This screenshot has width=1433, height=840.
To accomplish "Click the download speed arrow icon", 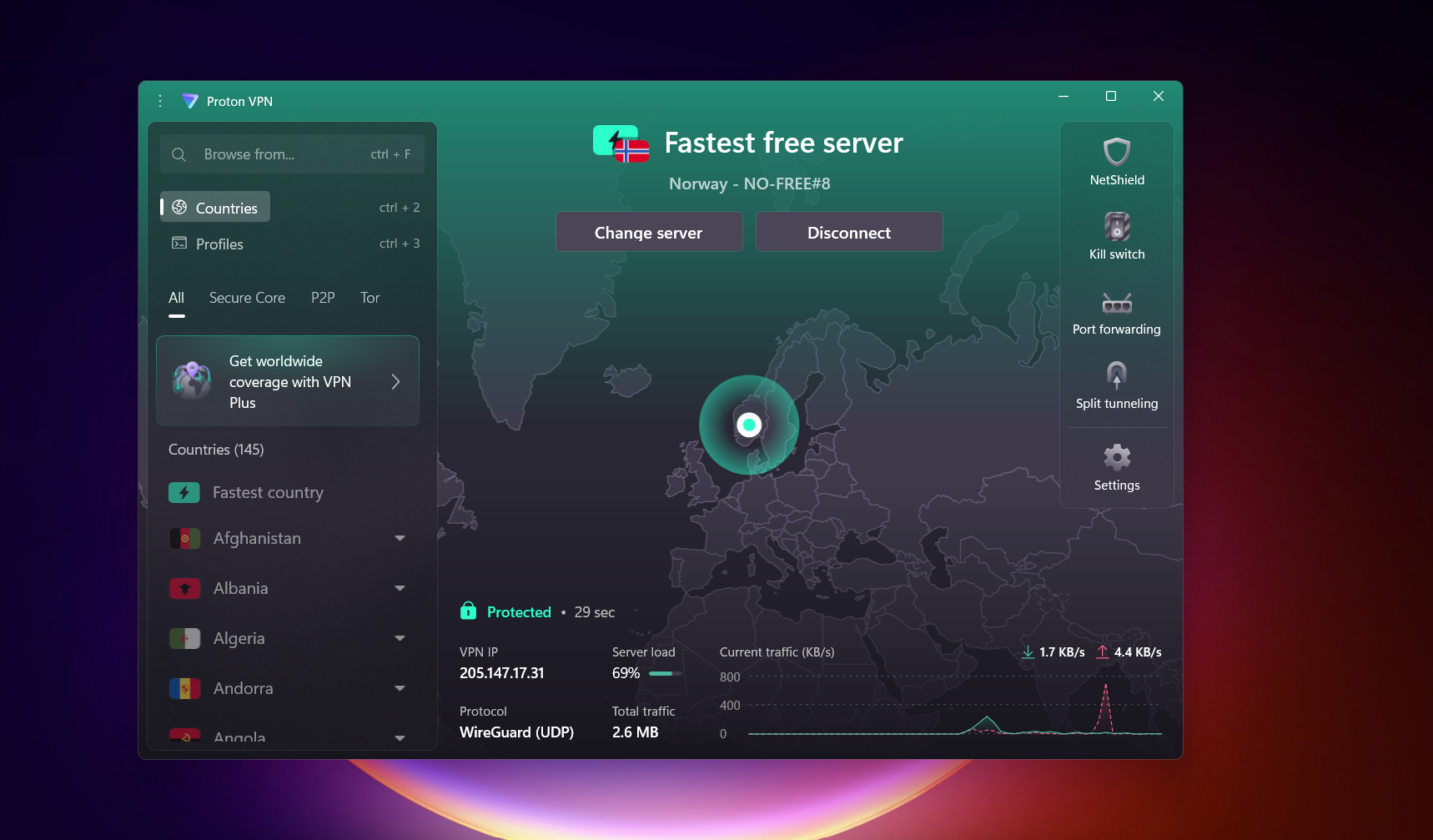I will click(1028, 652).
